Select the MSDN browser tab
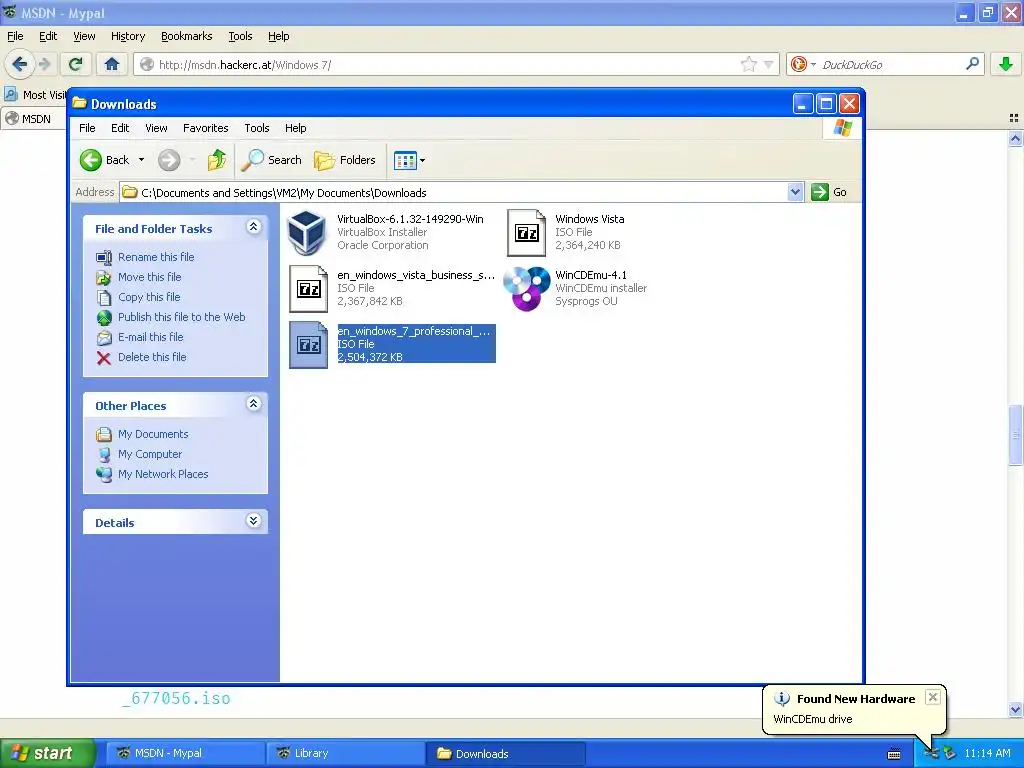 pyautogui.click(x=33, y=119)
